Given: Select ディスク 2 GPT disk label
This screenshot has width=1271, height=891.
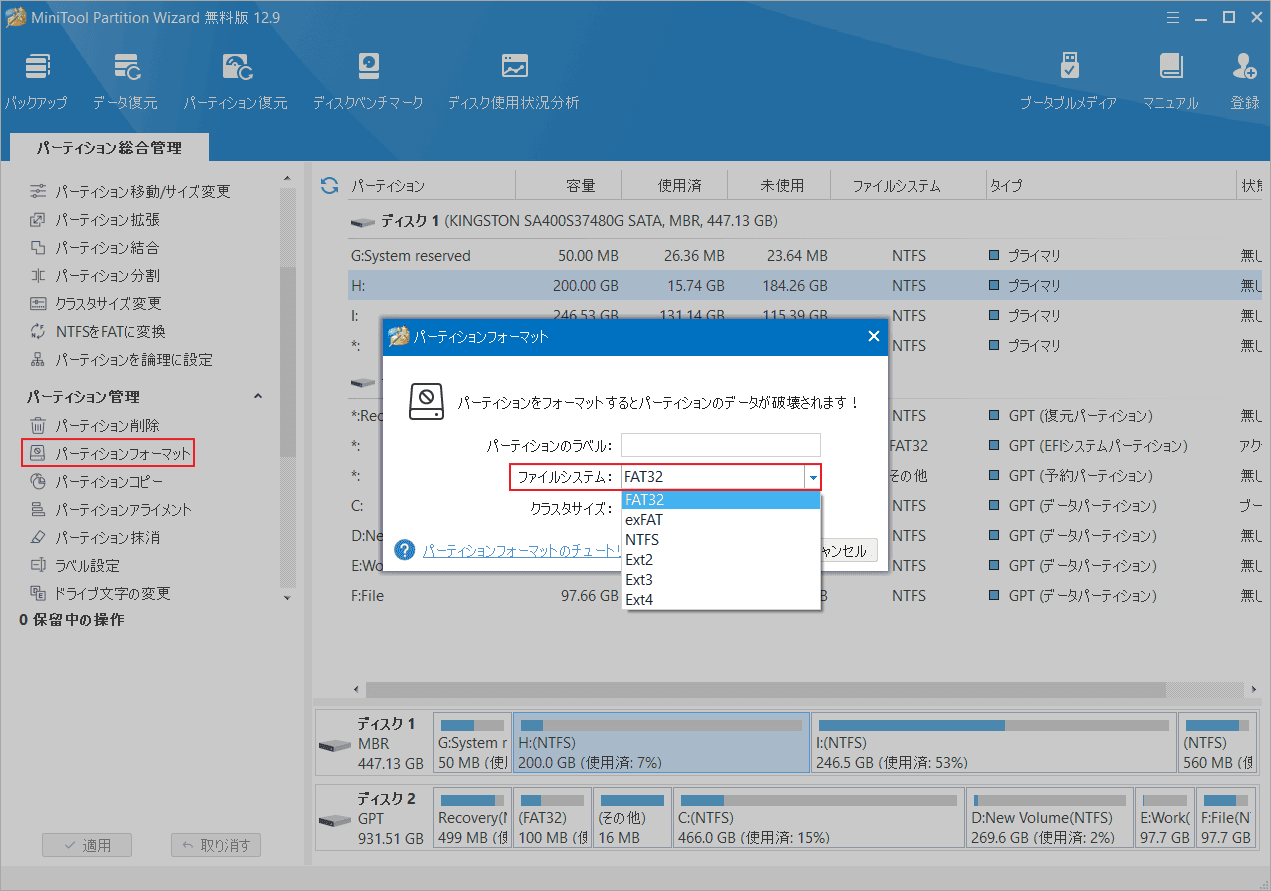Looking at the screenshot, I should (x=373, y=817).
